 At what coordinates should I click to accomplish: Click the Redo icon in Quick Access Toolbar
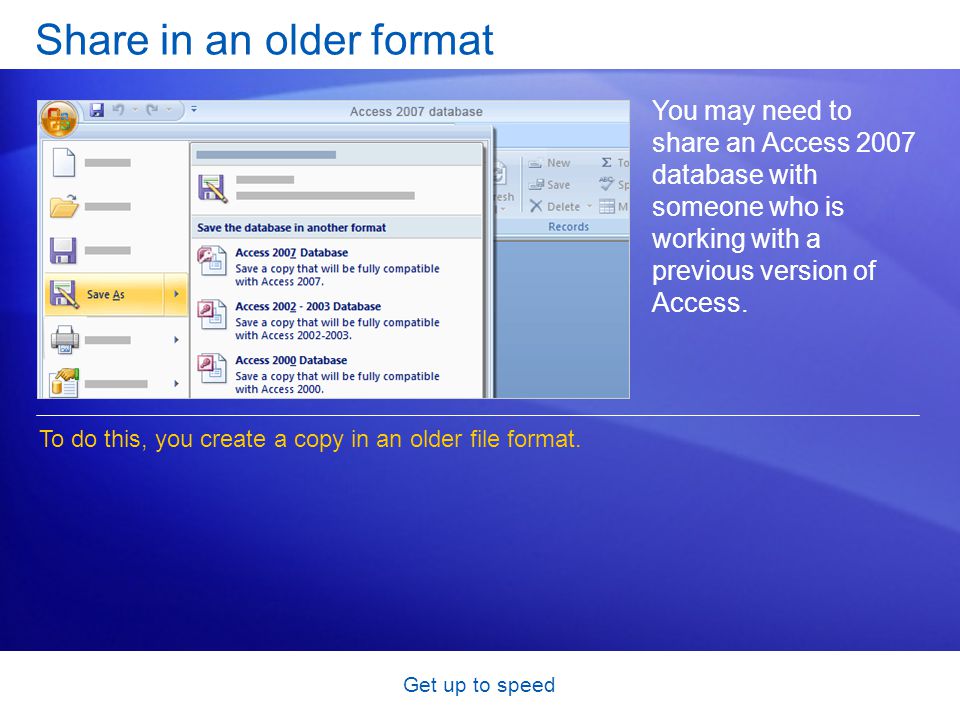coord(152,110)
